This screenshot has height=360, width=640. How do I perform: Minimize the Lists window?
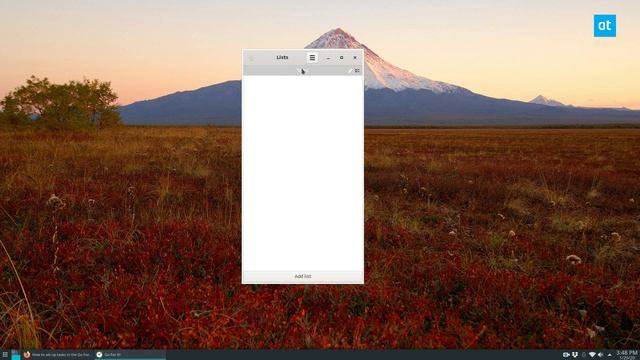click(x=328, y=58)
